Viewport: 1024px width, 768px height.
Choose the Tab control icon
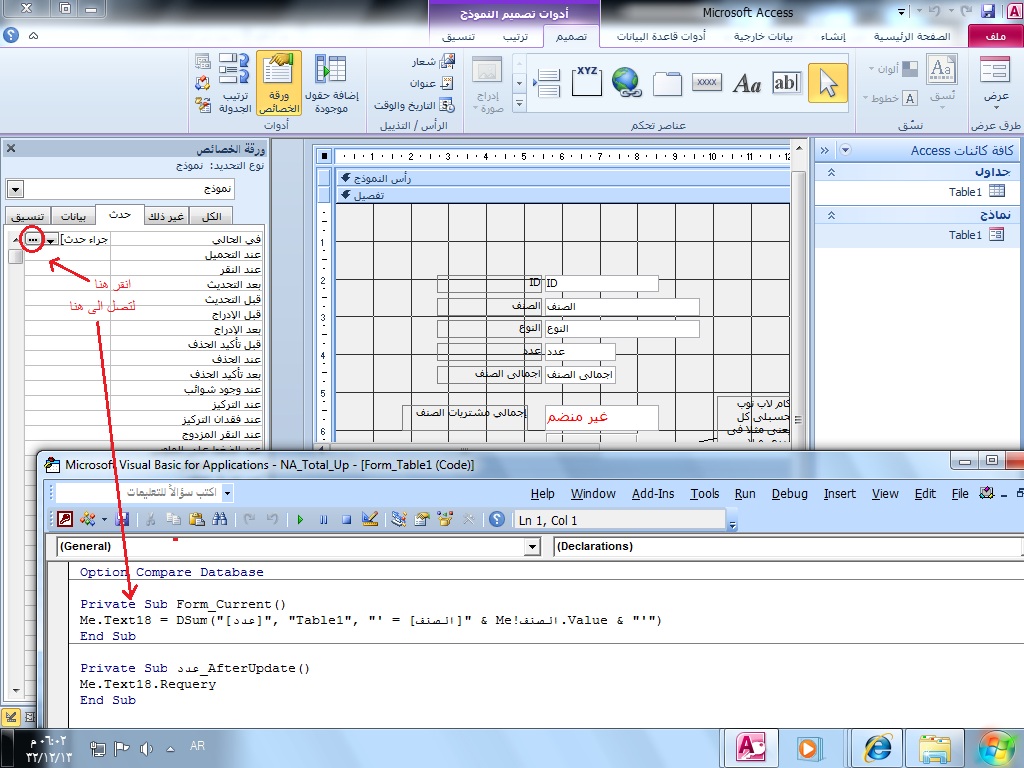click(x=667, y=84)
